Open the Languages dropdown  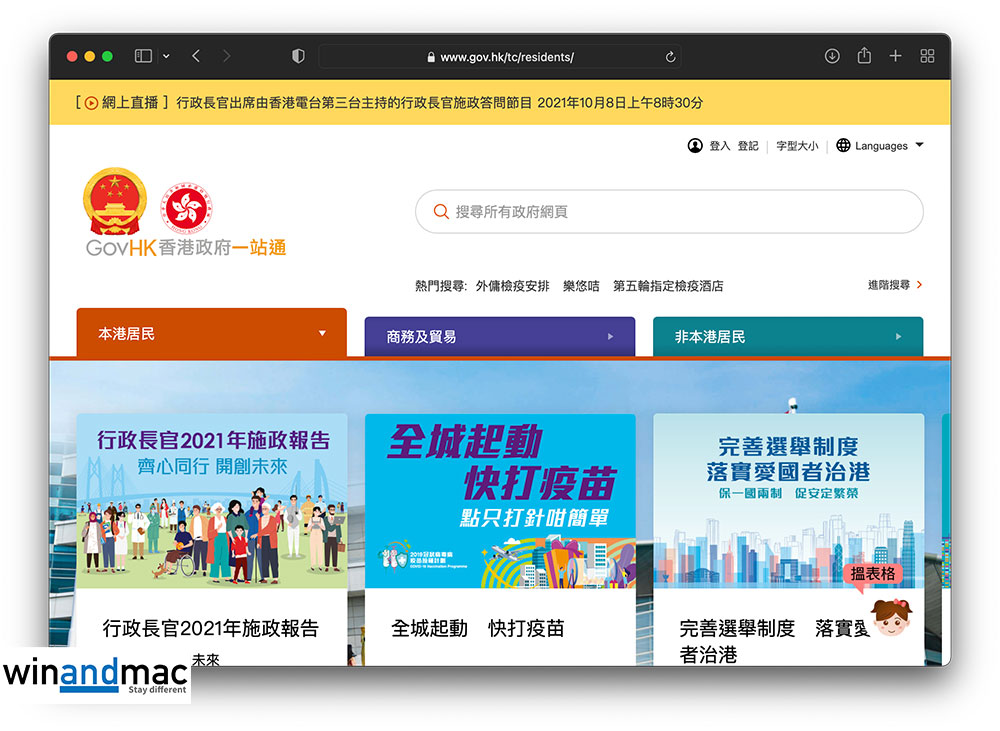[880, 146]
